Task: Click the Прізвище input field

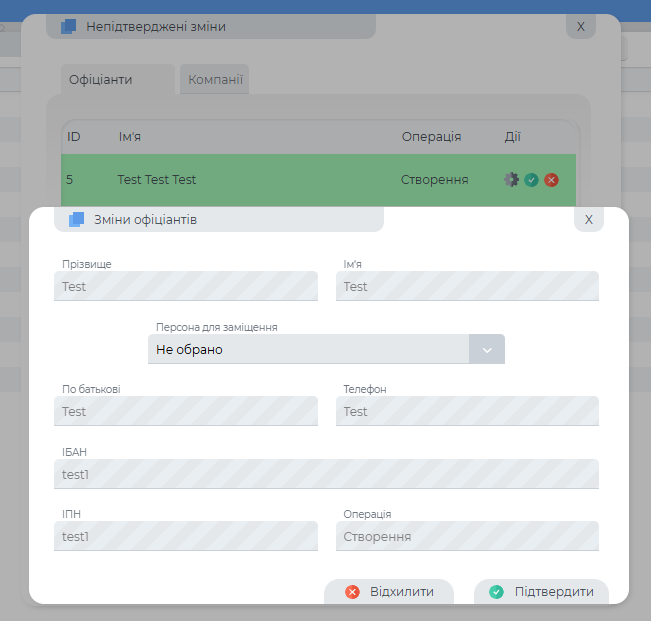Action: pos(185,287)
